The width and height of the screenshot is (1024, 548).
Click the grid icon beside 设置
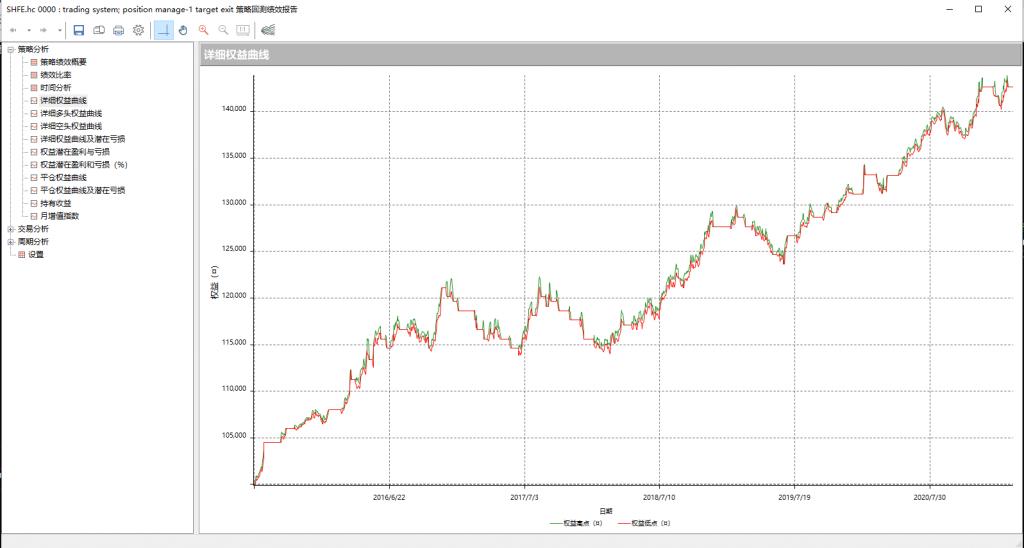tap(22, 255)
